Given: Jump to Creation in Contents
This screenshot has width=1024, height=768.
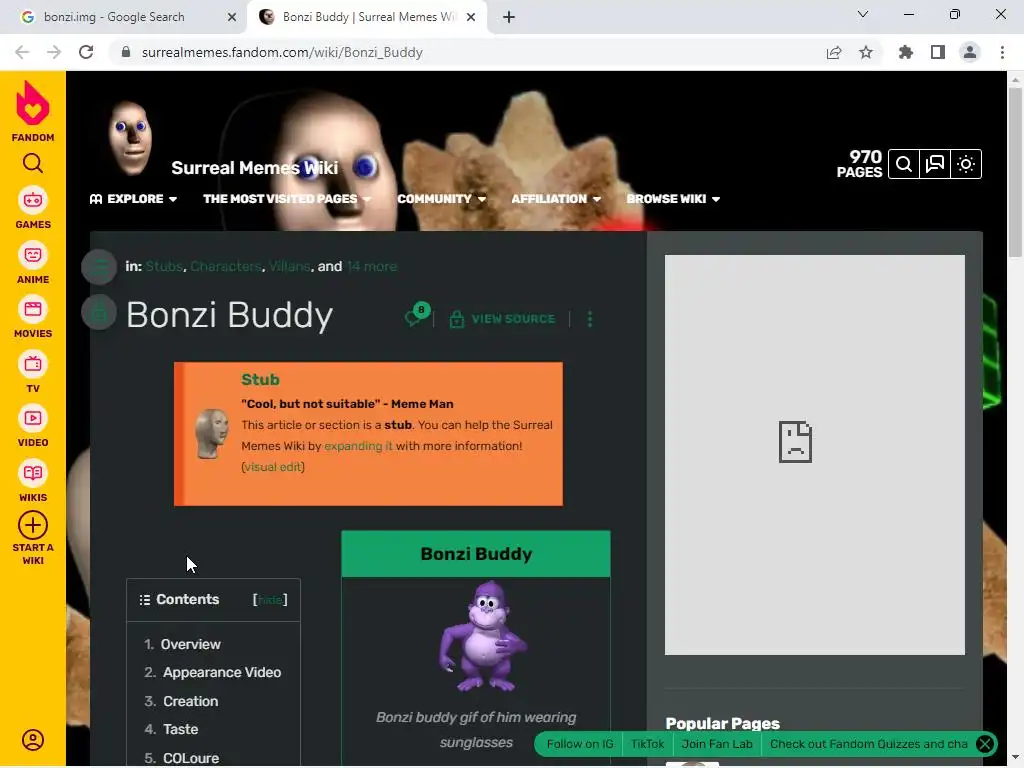Looking at the screenshot, I should pos(191,701).
